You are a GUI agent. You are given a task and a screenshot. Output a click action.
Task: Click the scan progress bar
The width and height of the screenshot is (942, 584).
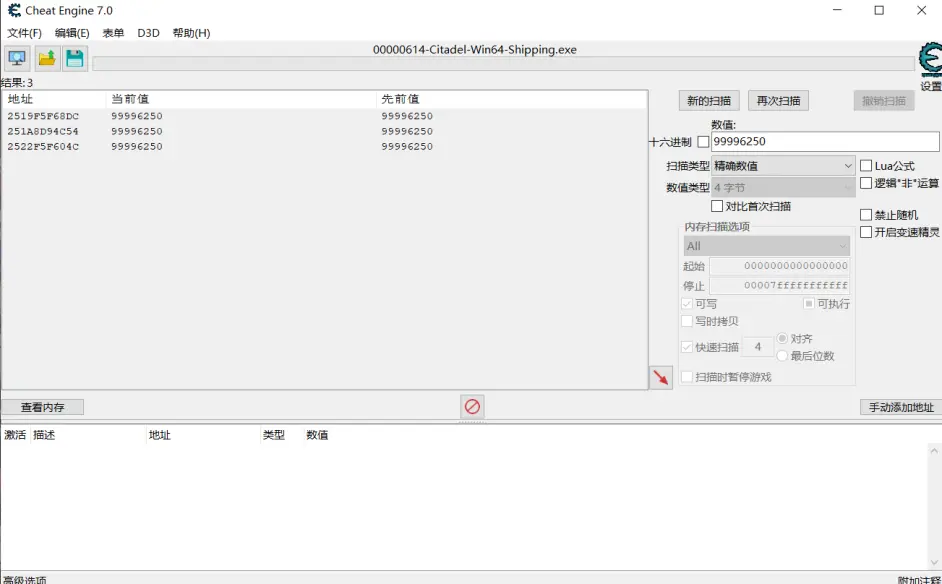[x=502, y=64]
